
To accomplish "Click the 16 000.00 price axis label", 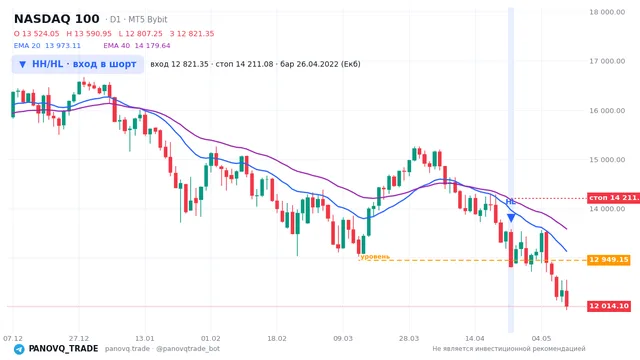I will coord(607,111).
